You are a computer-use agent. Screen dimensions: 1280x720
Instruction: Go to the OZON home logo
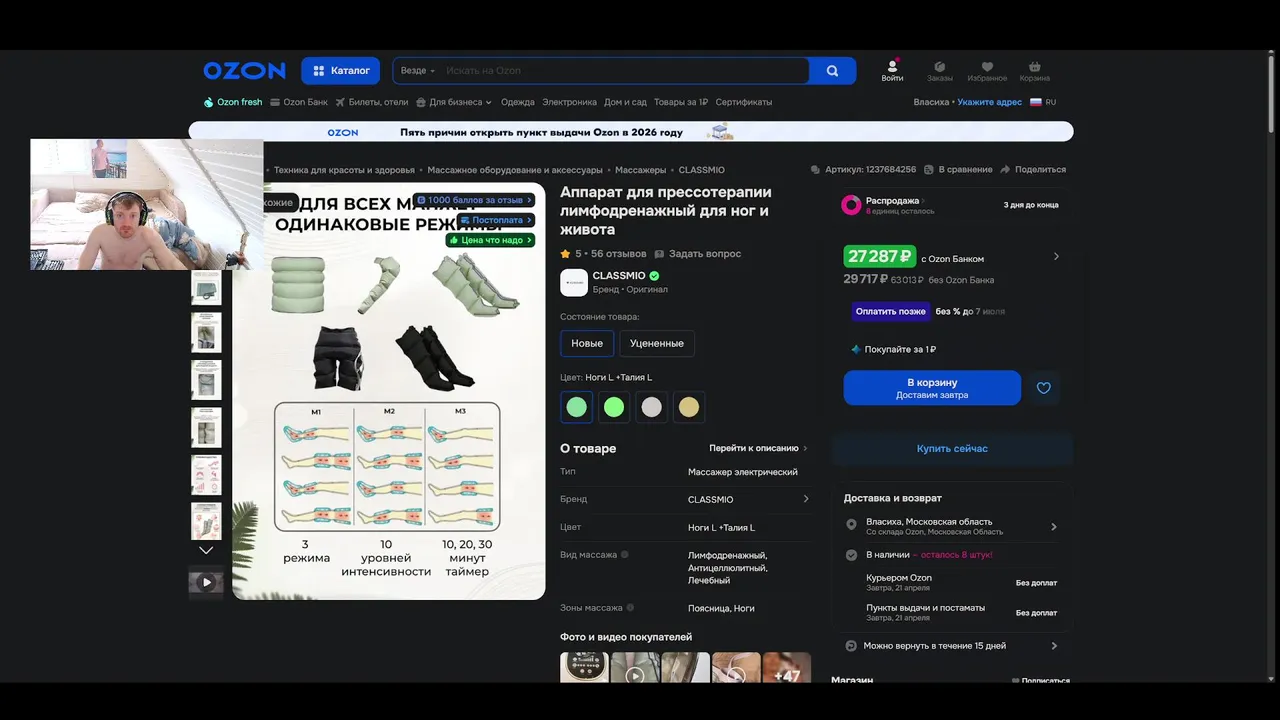click(244, 71)
